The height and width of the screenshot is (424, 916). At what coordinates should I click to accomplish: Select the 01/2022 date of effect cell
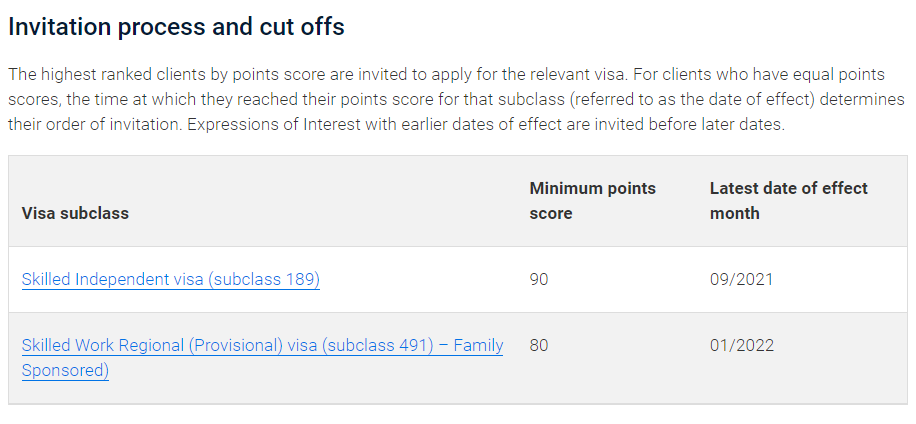[x=742, y=345]
